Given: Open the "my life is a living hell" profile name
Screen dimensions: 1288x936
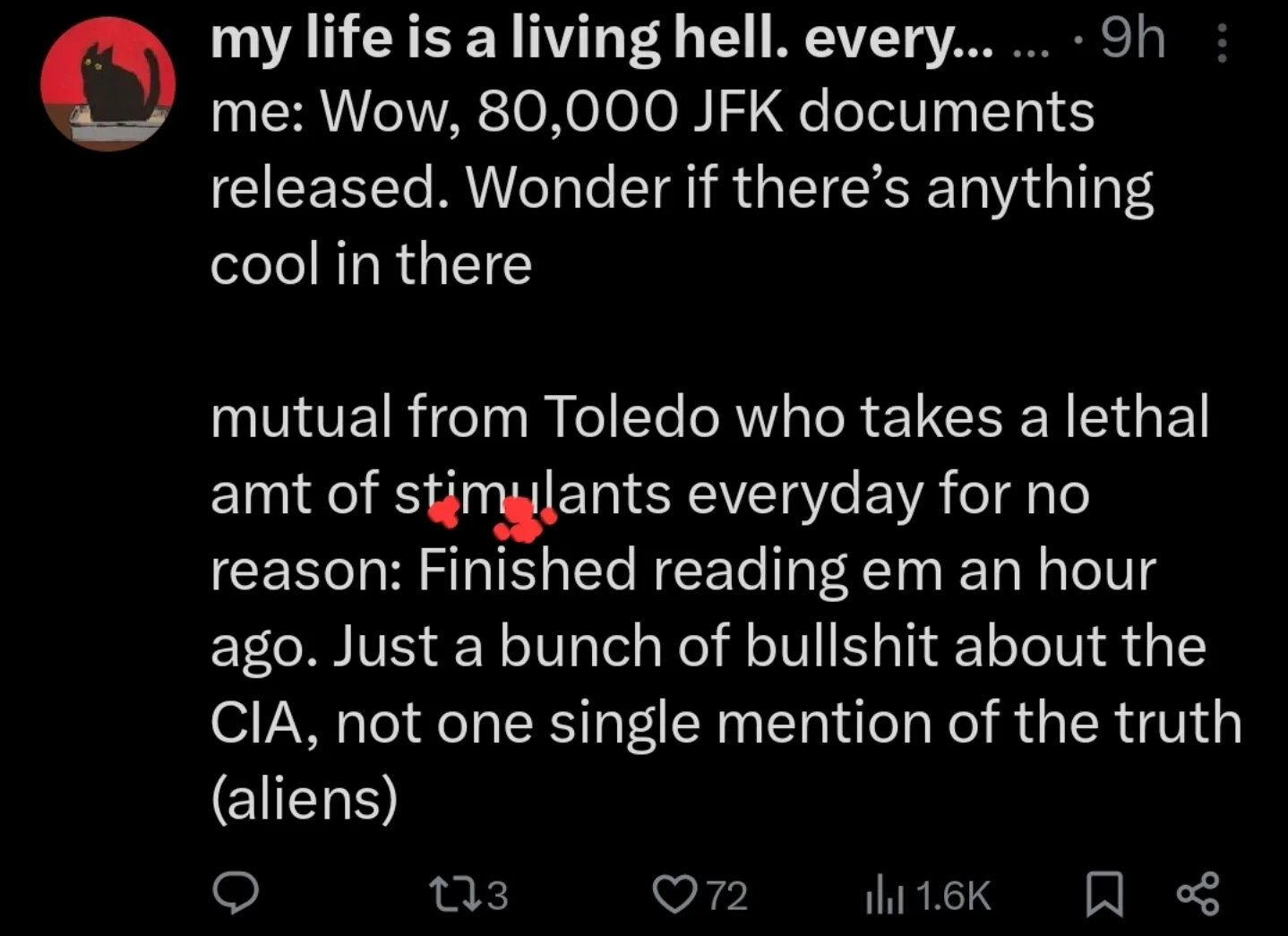Looking at the screenshot, I should 601,39.
